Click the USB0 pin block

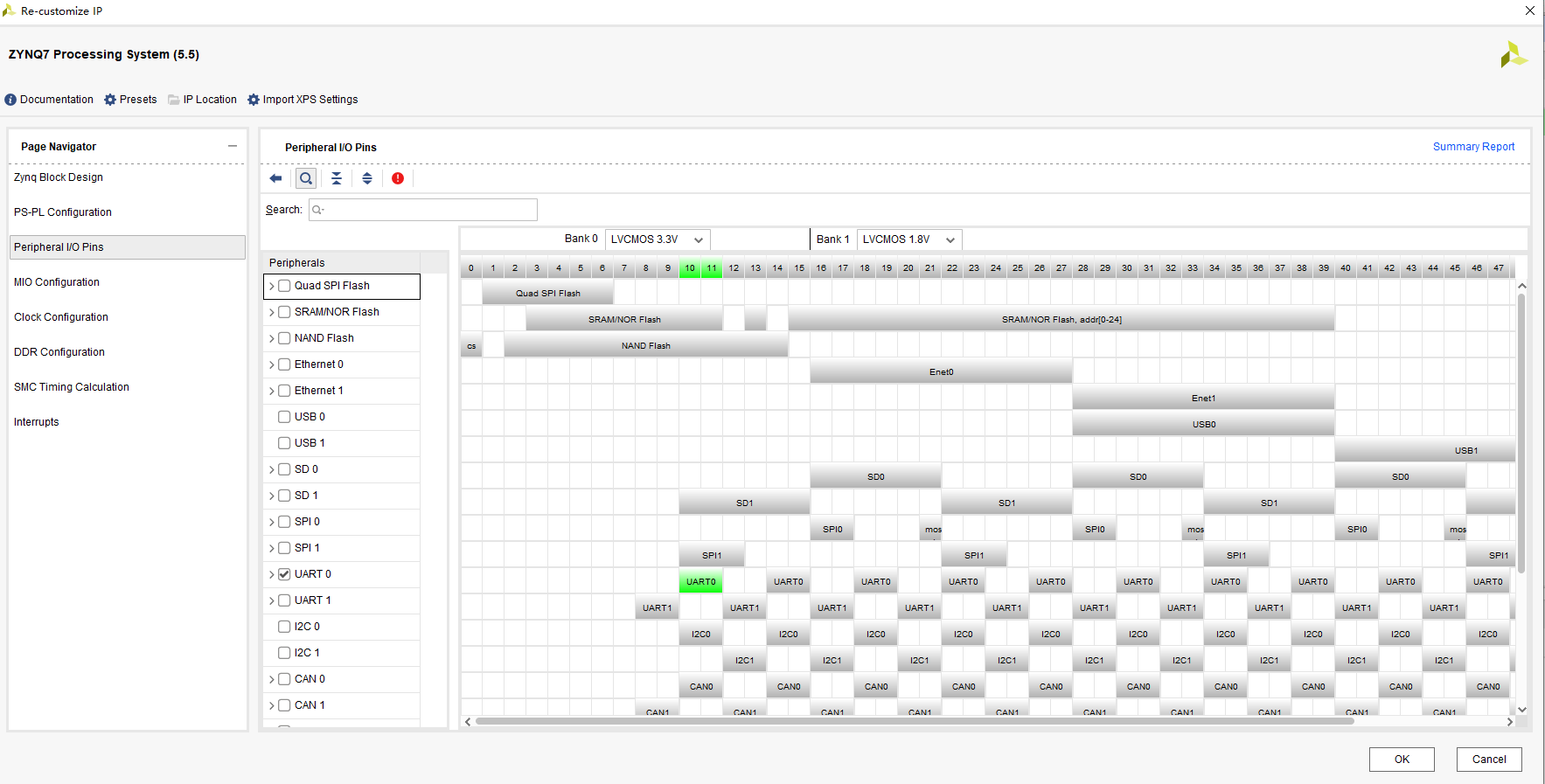(x=1203, y=424)
